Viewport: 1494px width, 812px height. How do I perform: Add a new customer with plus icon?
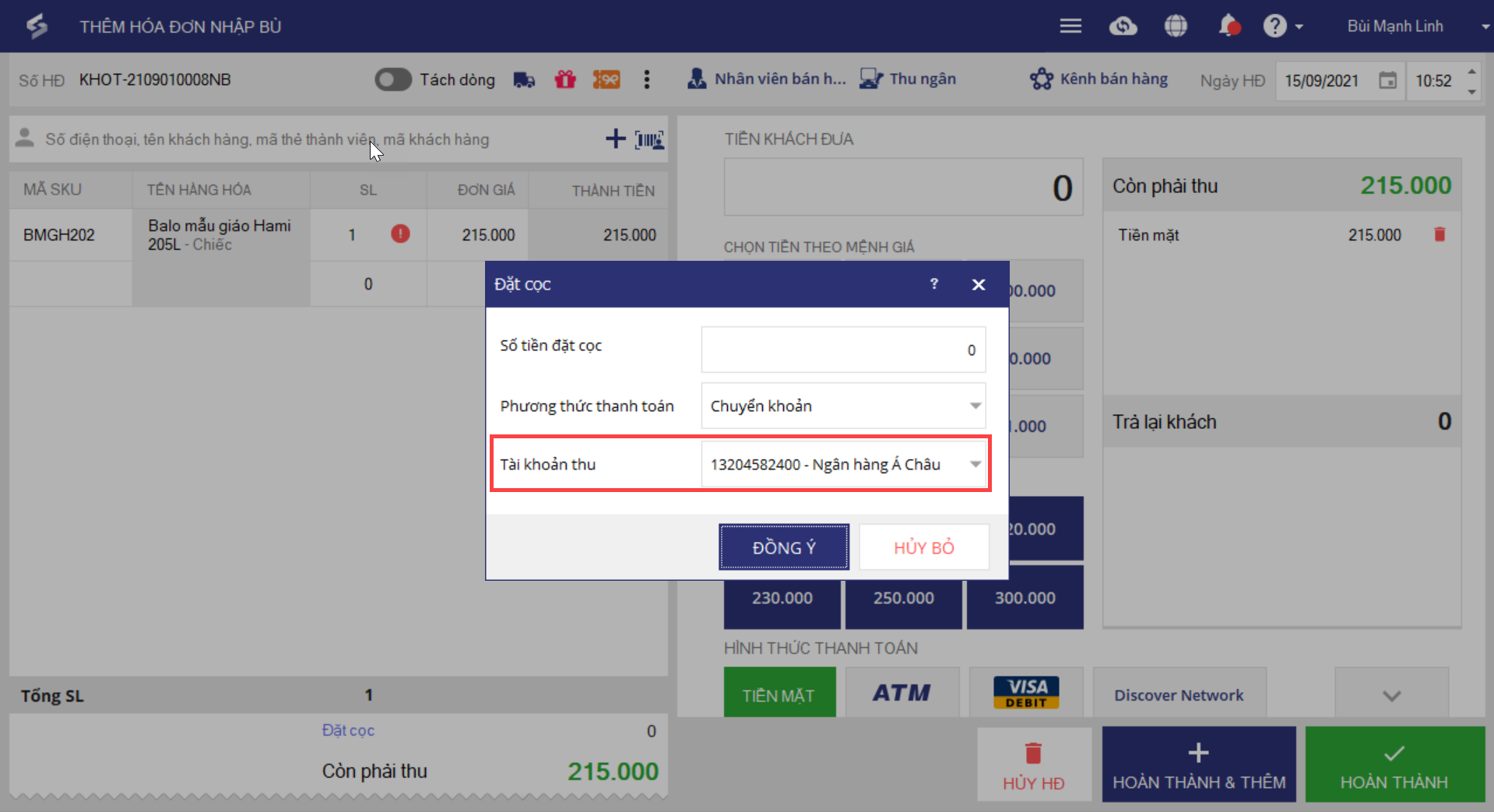pos(616,139)
